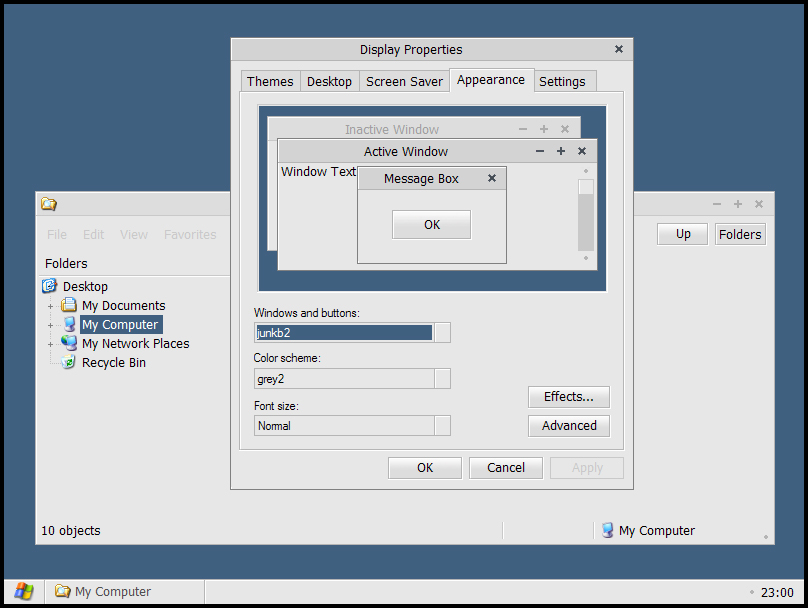808x608 pixels.
Task: Select Recycle Bin in the tree
Action: click(114, 363)
